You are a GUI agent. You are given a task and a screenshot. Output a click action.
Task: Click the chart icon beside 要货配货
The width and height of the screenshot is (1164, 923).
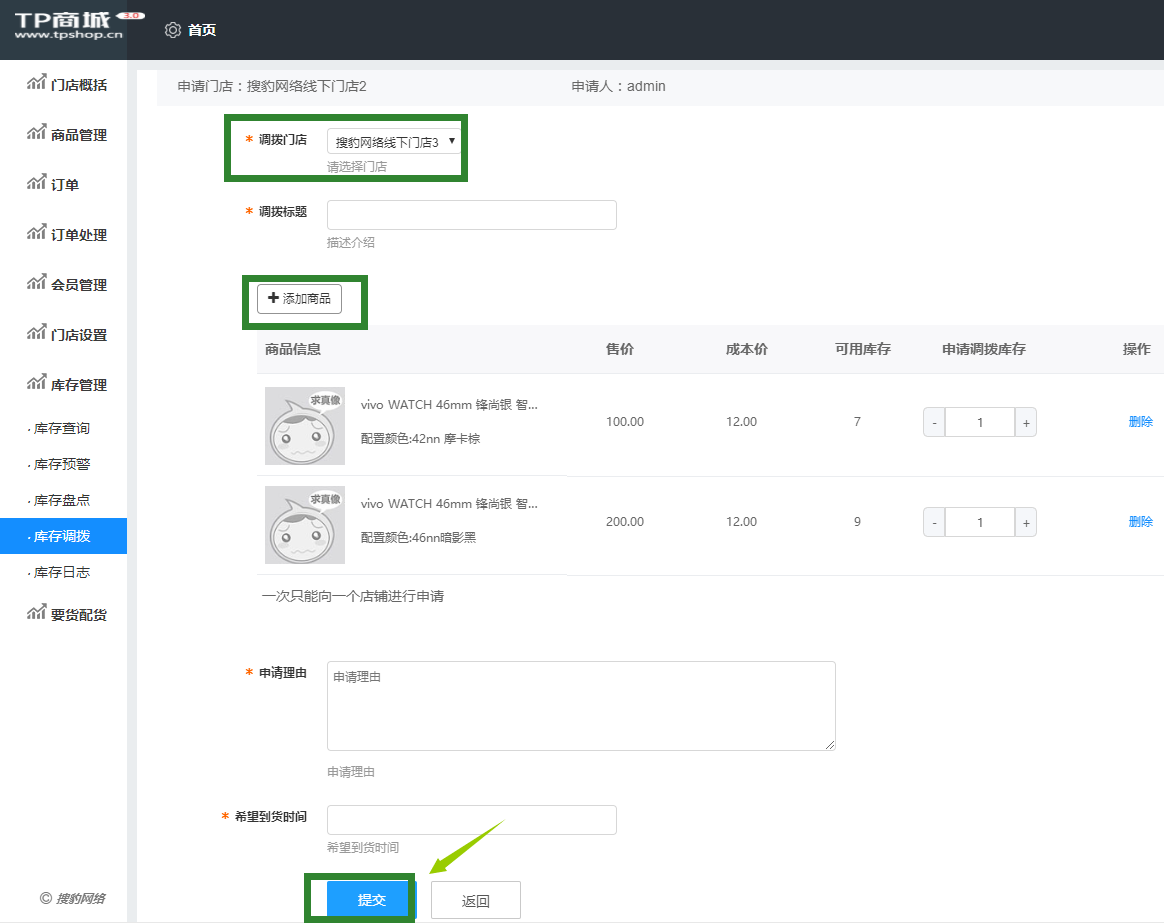pos(37,614)
